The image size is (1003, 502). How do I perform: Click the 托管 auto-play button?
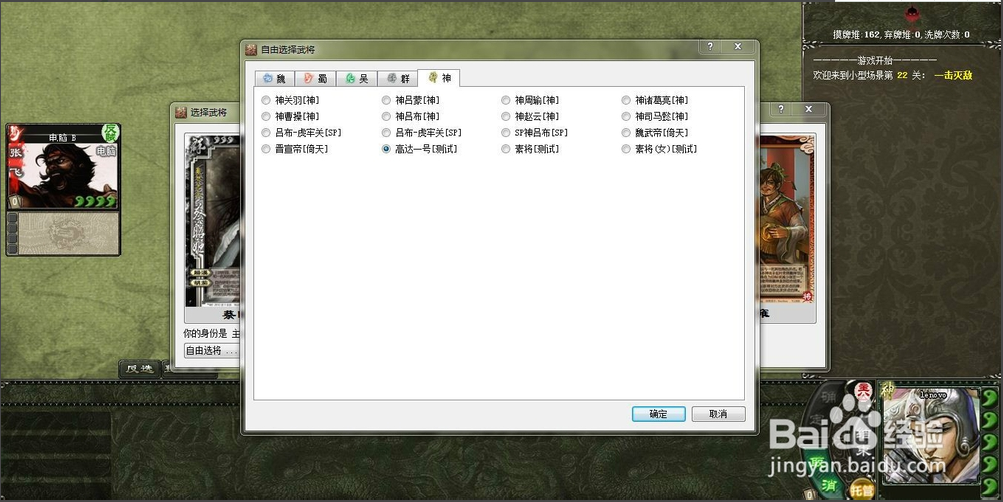tap(862, 490)
